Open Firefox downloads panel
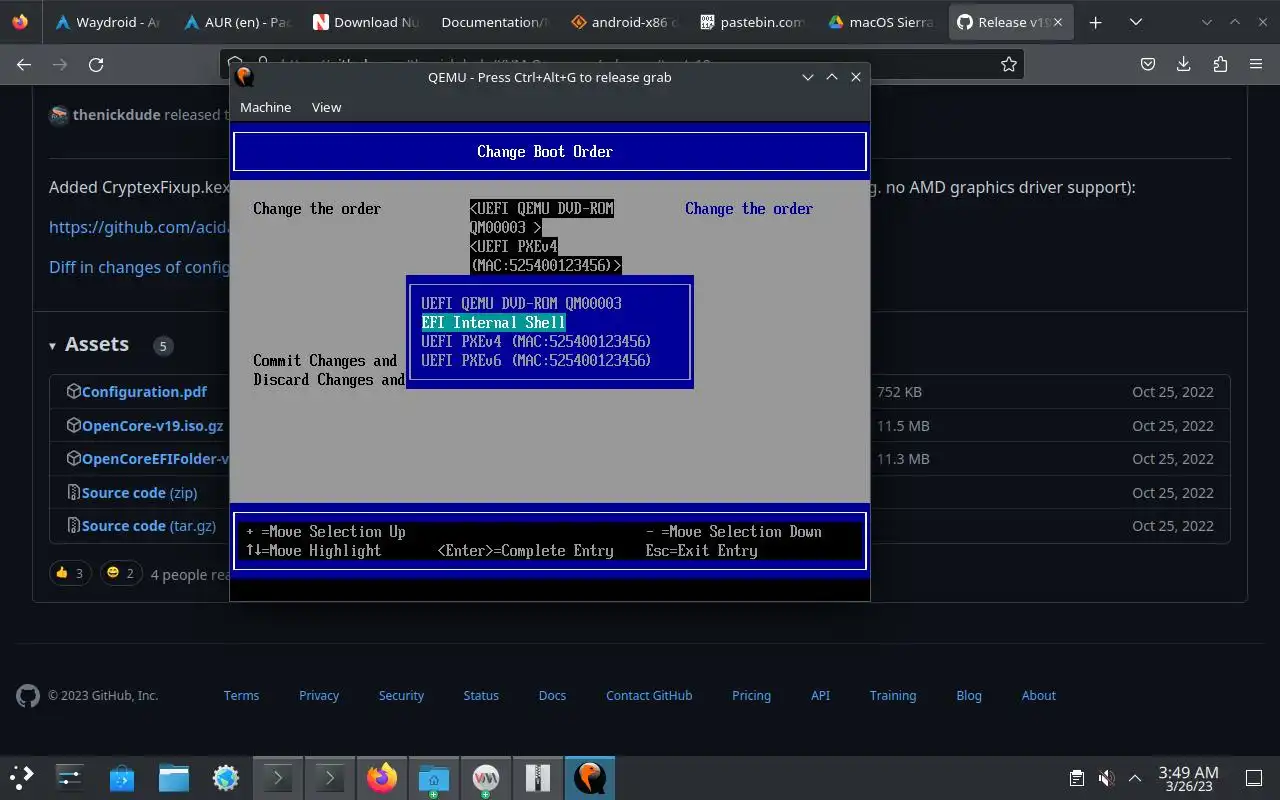The width and height of the screenshot is (1280, 800). tap(1183, 64)
